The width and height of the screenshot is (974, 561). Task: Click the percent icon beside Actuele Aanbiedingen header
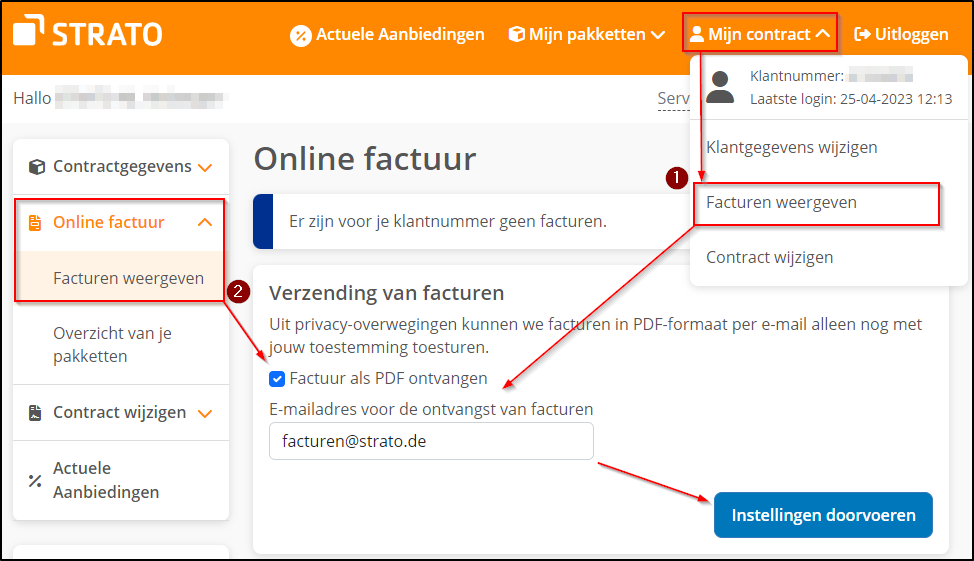click(301, 35)
